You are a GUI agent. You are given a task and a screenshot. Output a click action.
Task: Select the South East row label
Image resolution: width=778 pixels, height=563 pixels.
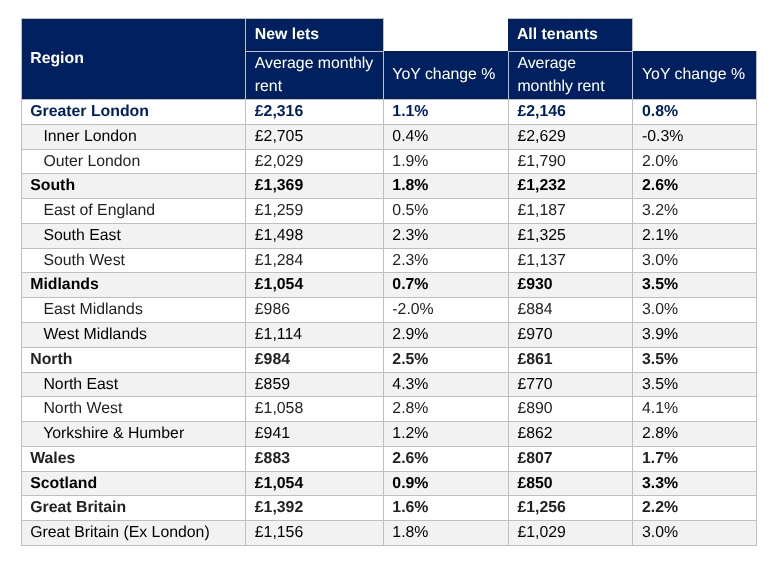(82, 235)
